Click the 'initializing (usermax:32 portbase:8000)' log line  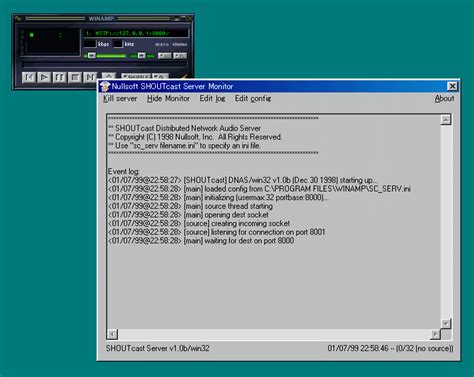[218, 198]
